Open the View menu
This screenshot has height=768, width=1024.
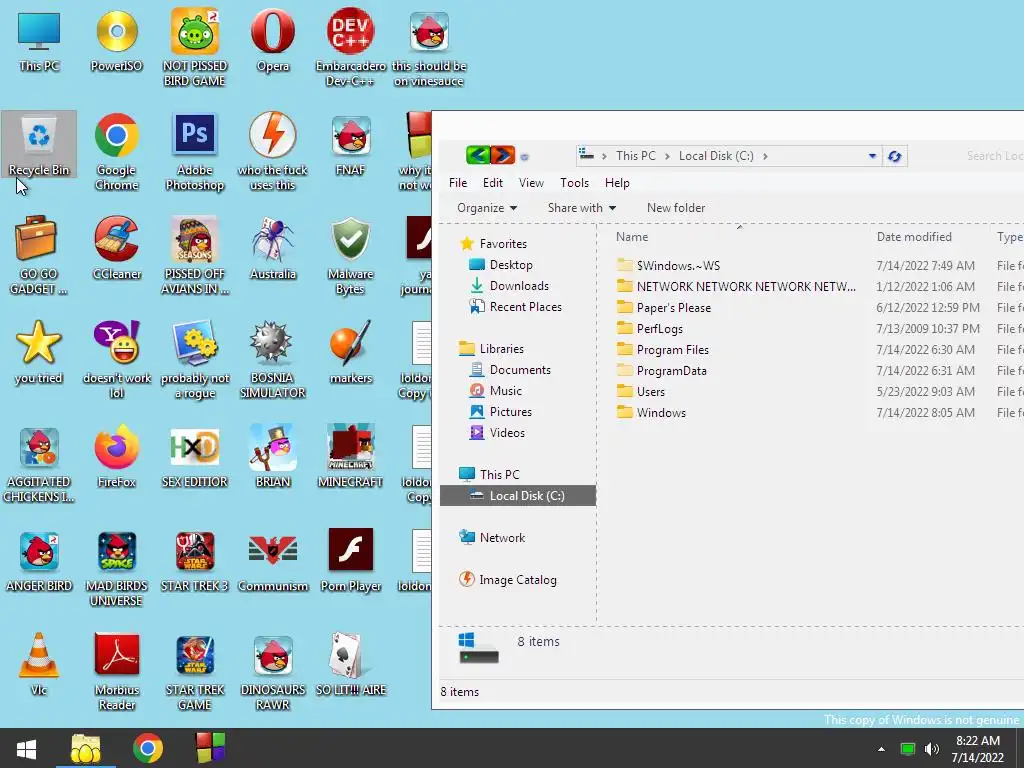click(531, 183)
